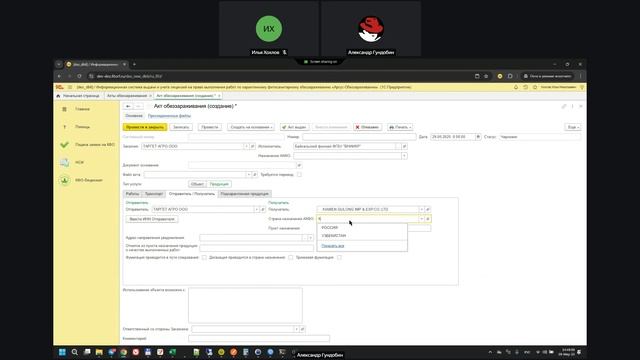Viewport: 640px width, 360px height.
Task: Open the Главное section in the sidebar
Action: 82,109
